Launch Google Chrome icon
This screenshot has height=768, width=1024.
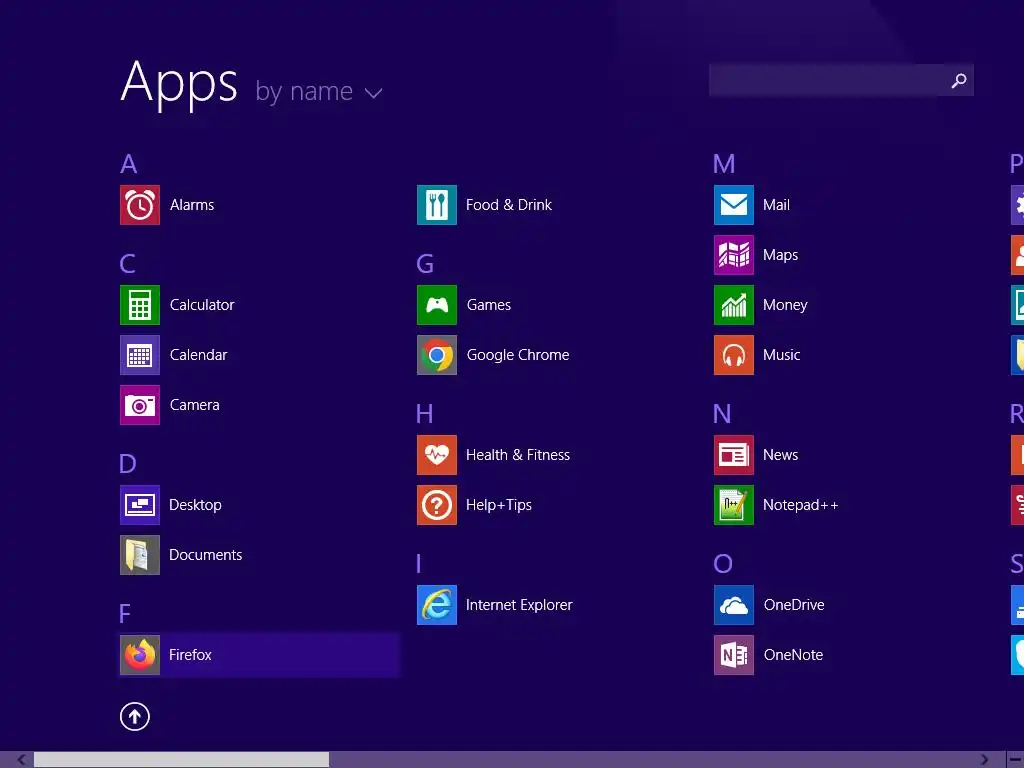point(437,355)
